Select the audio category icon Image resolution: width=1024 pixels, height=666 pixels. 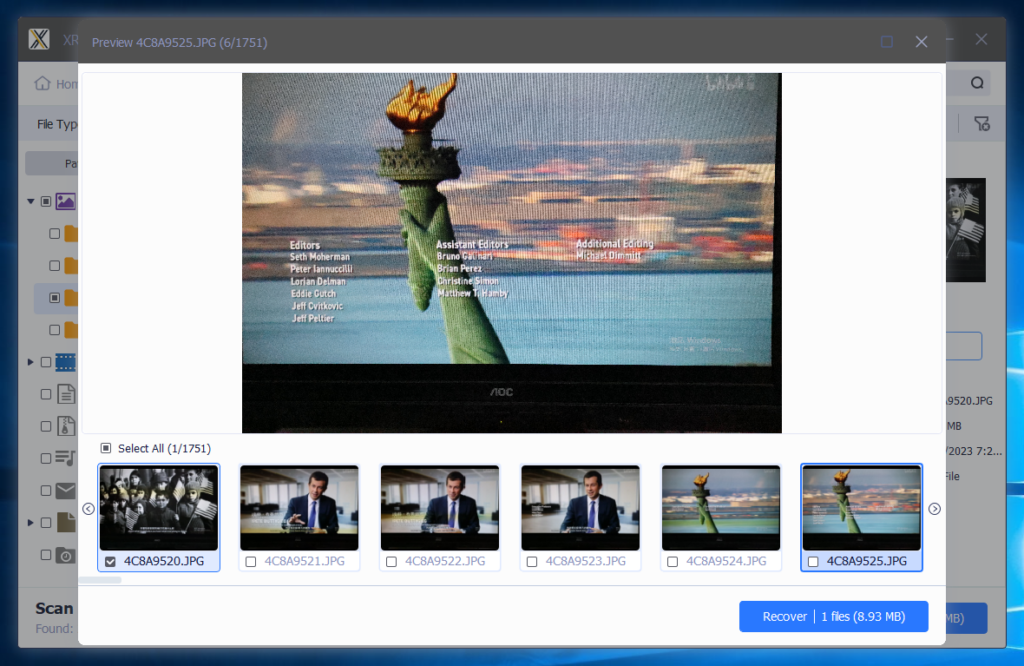(x=65, y=458)
